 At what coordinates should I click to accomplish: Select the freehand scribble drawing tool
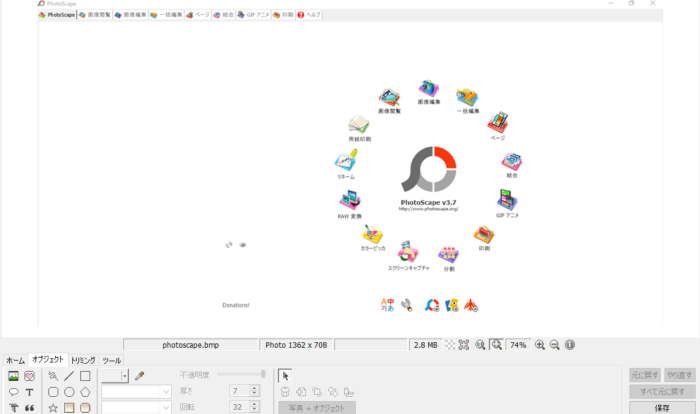53,376
